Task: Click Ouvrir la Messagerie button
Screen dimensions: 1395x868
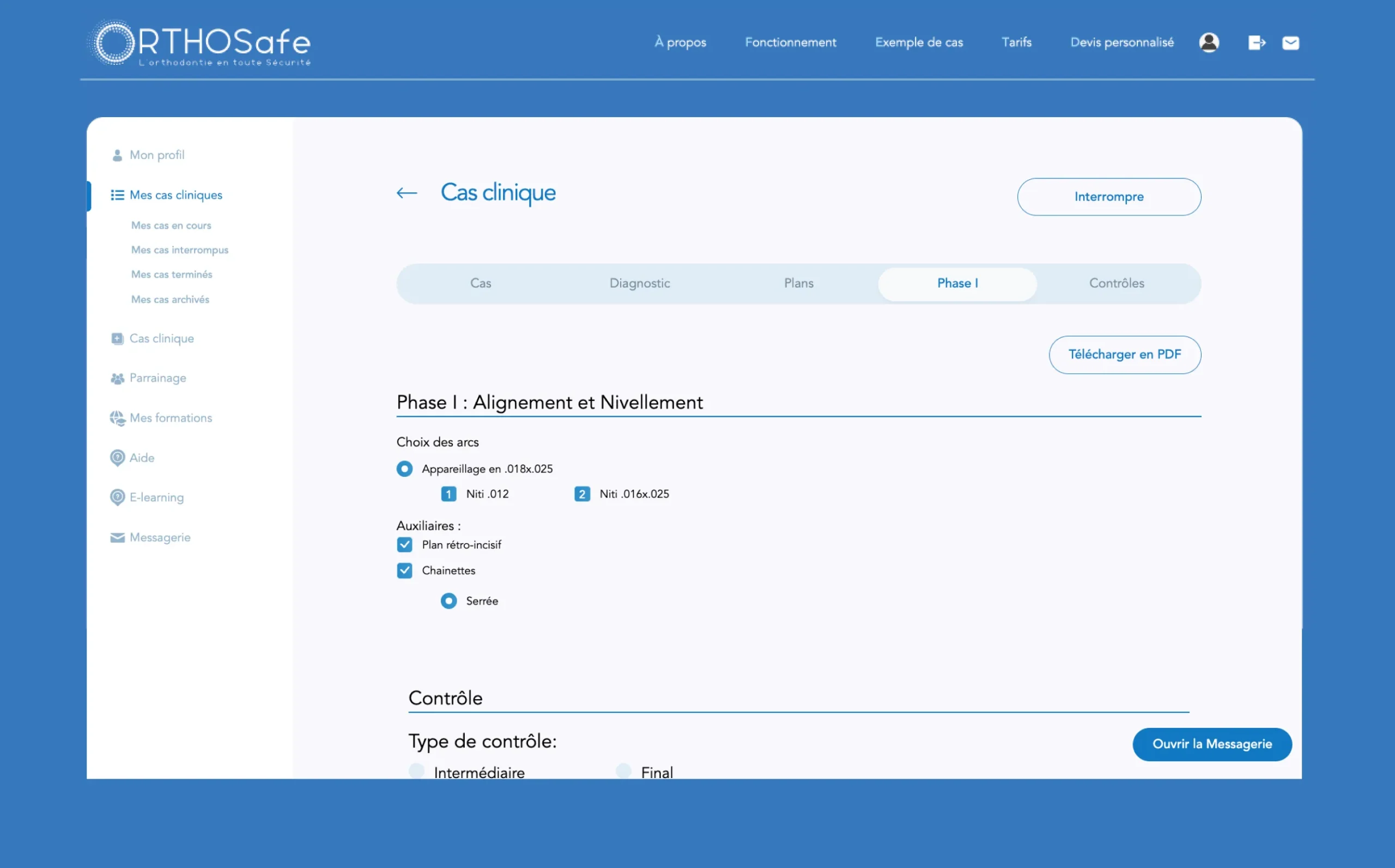Action: point(1212,744)
